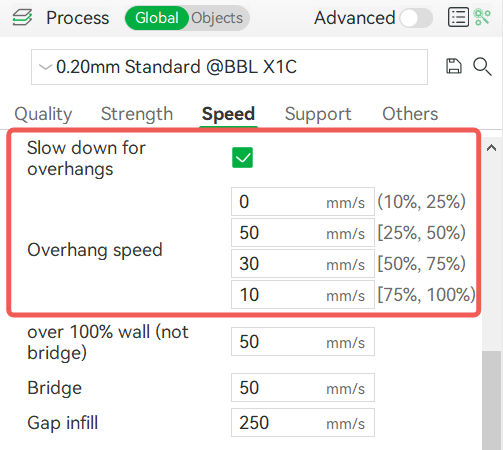Click the Process layers icon

tap(22, 17)
